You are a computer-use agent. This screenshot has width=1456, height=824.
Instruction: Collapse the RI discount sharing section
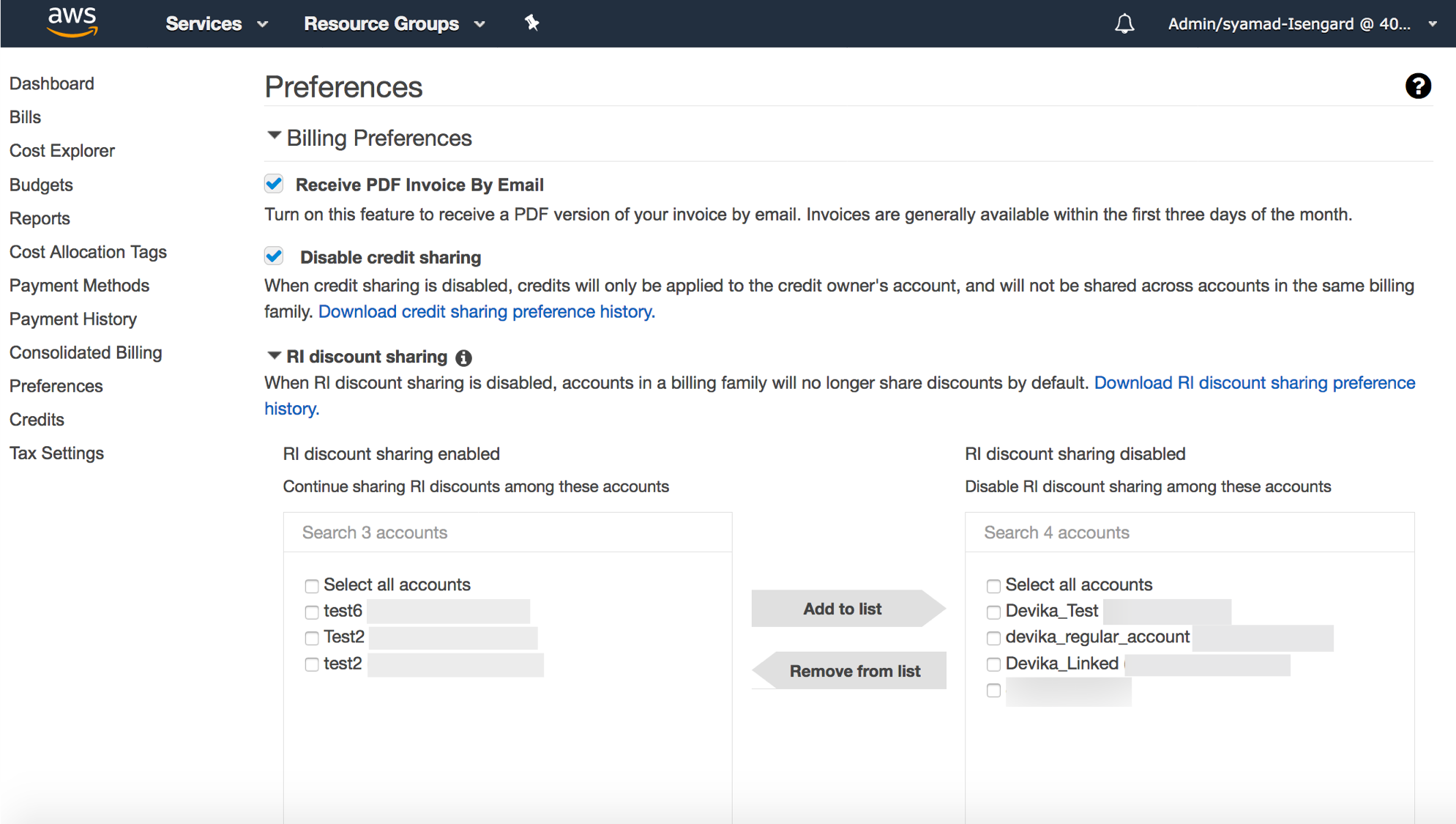274,356
